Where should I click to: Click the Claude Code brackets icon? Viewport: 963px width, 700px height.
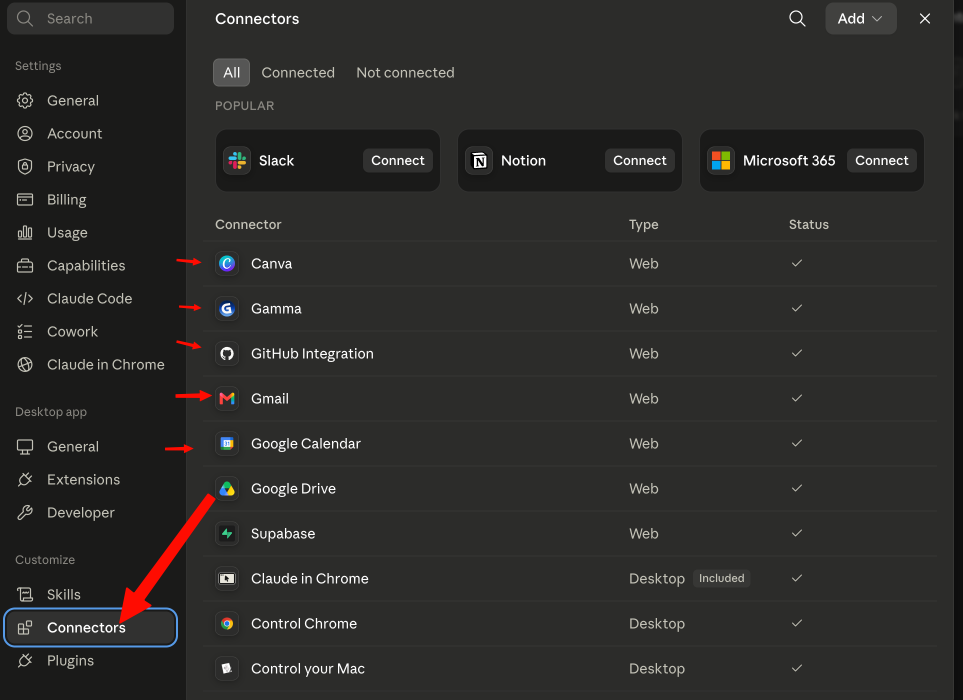pos(25,298)
